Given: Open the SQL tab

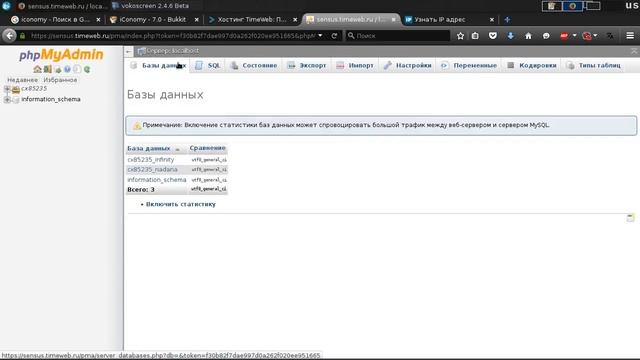Looking at the screenshot, I should (208, 65).
